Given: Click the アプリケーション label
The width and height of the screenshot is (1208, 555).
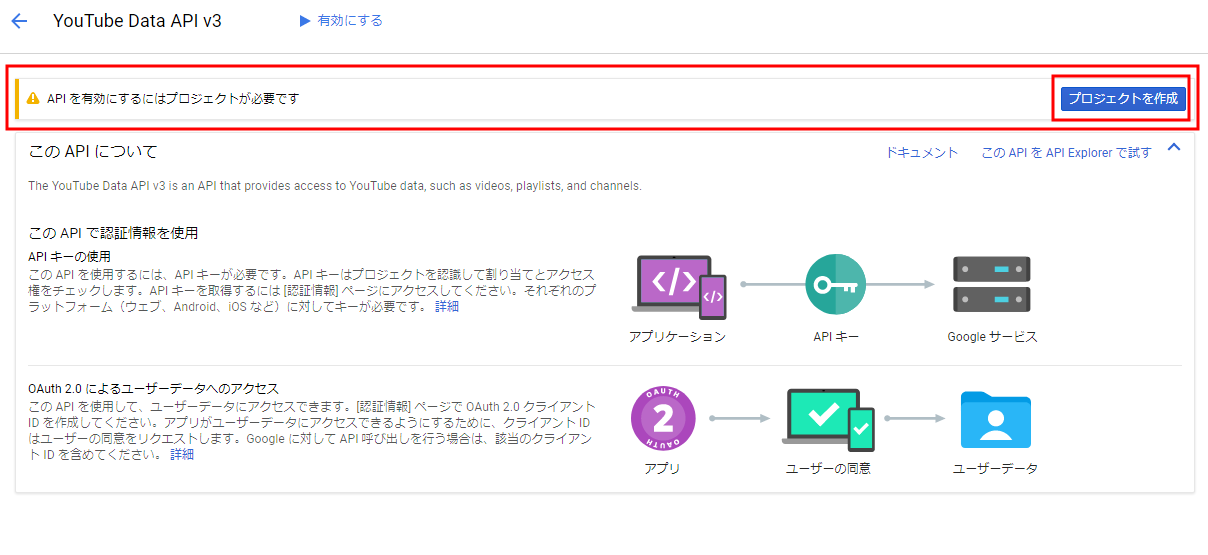Looking at the screenshot, I should tap(678, 337).
